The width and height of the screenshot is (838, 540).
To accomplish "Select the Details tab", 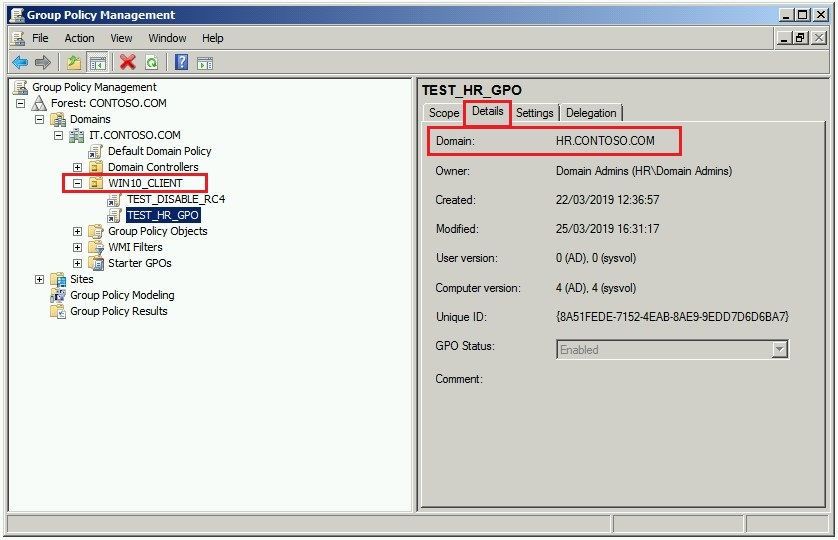I will (x=487, y=112).
